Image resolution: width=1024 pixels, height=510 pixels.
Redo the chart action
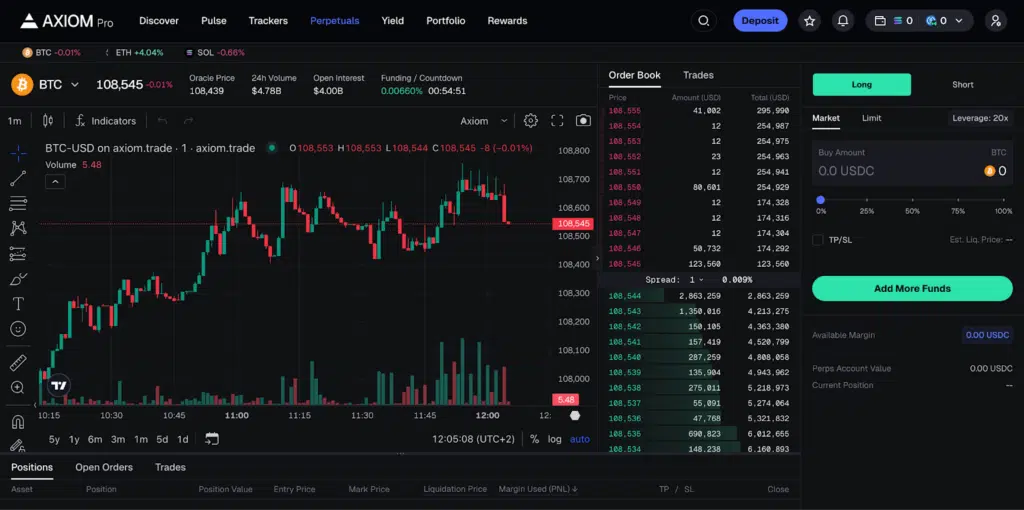click(189, 121)
